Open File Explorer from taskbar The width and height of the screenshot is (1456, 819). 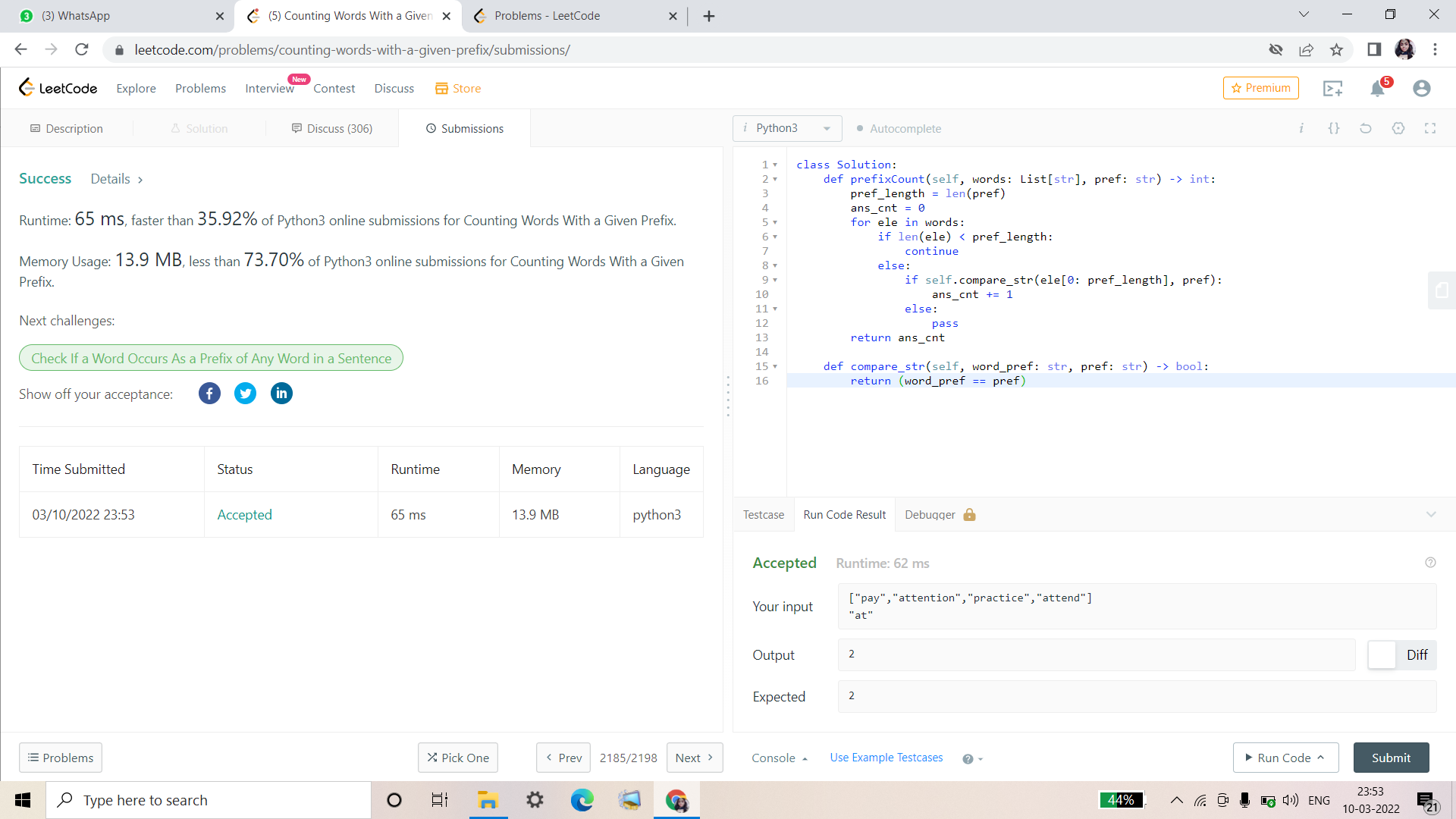(x=487, y=800)
